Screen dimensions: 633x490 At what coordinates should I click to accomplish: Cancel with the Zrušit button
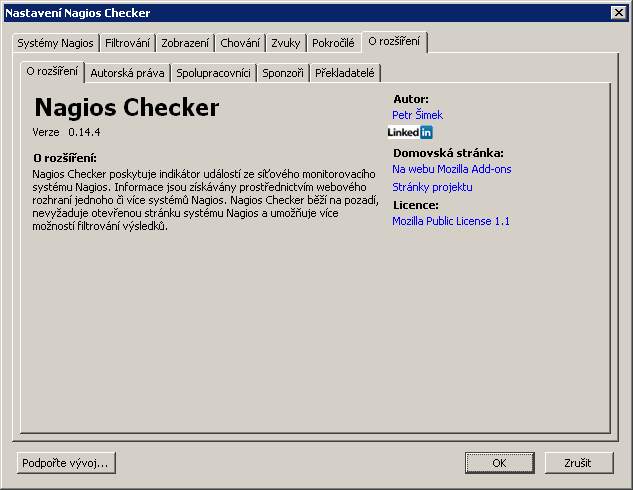coord(579,463)
